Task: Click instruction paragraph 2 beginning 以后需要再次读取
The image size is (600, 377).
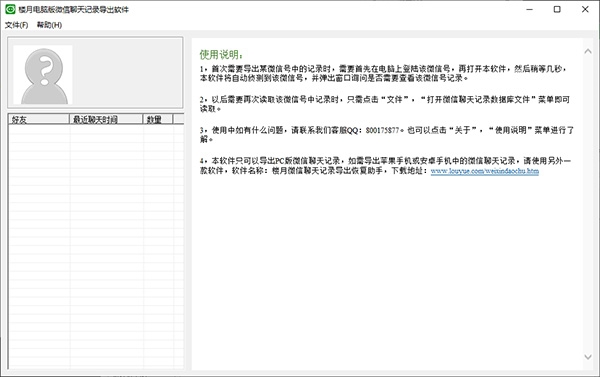Action: [385, 104]
